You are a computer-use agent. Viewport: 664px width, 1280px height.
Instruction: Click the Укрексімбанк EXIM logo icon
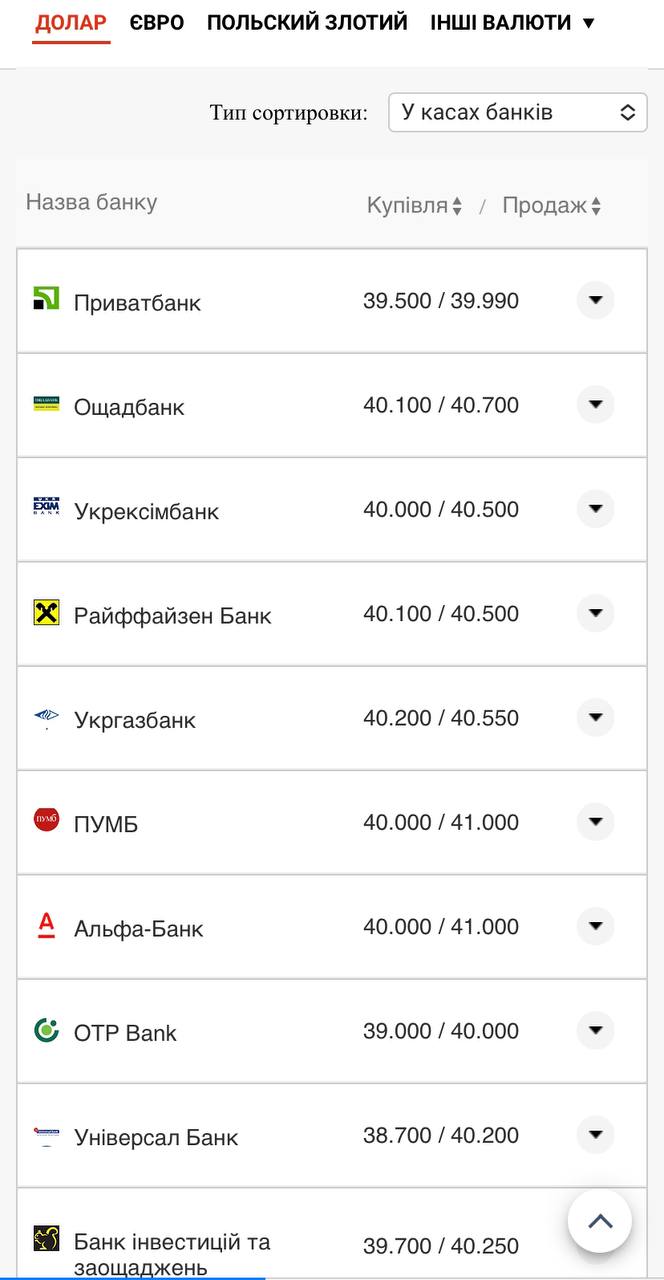click(46, 507)
